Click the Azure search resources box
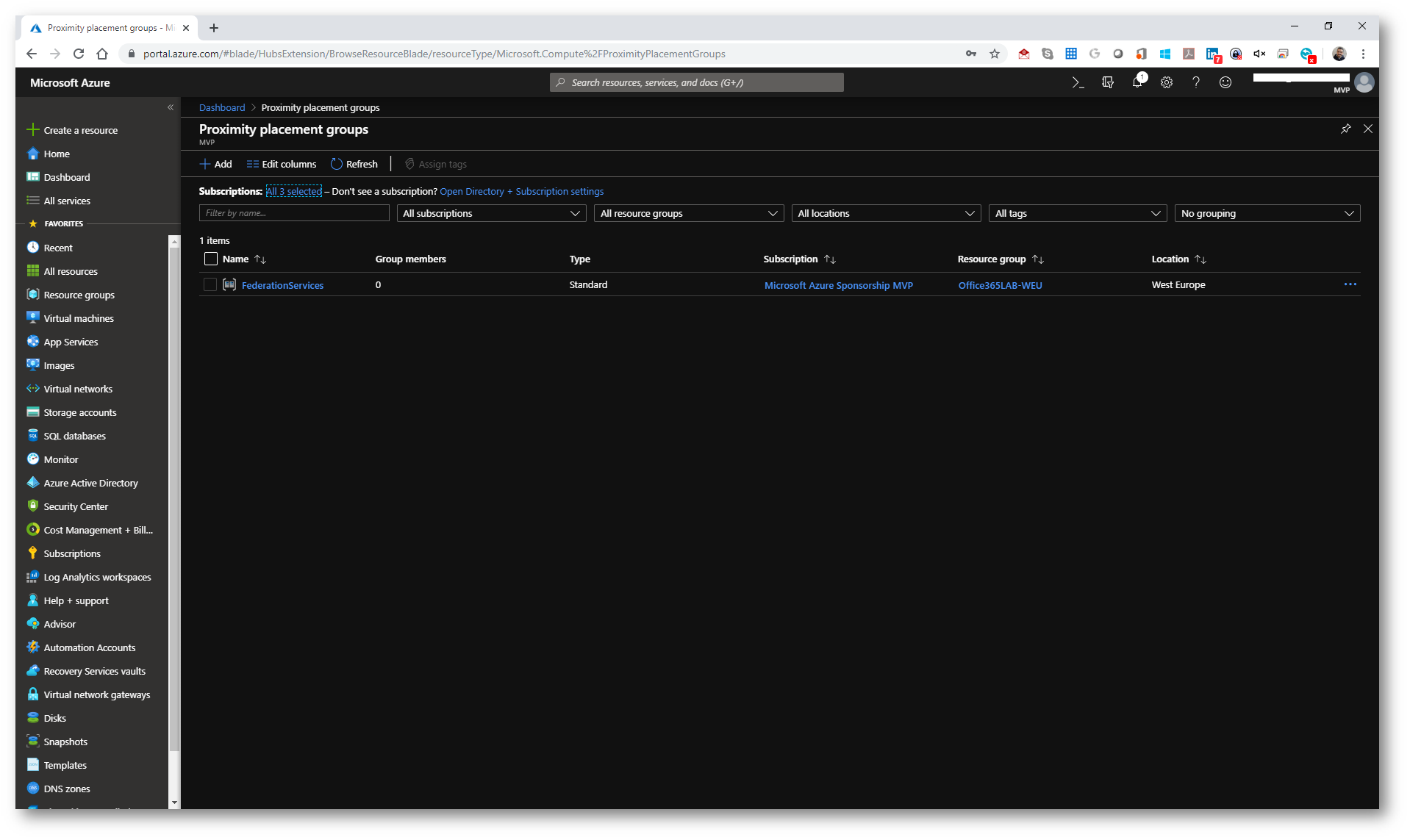 coord(697,82)
